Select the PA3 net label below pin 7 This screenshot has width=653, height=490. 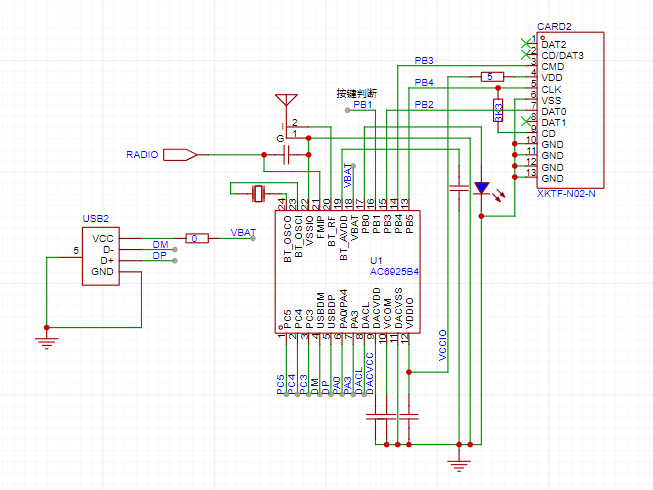[347, 385]
